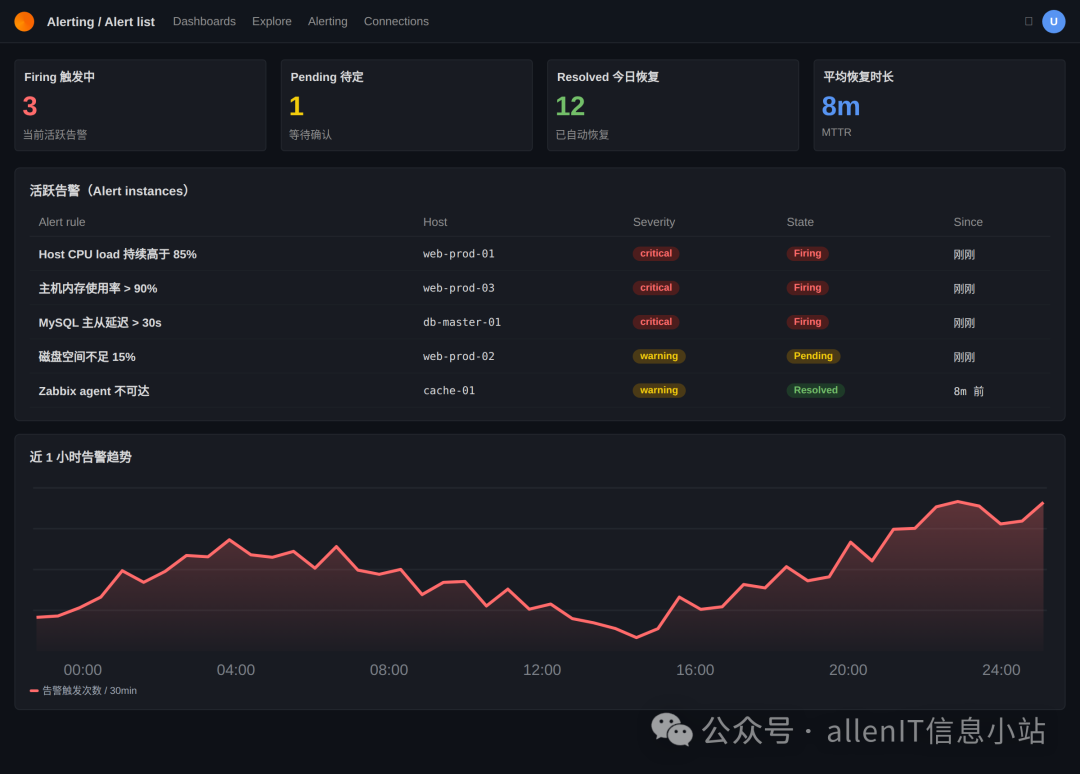Select the Resolved 今日恢复 stat card

[673, 105]
